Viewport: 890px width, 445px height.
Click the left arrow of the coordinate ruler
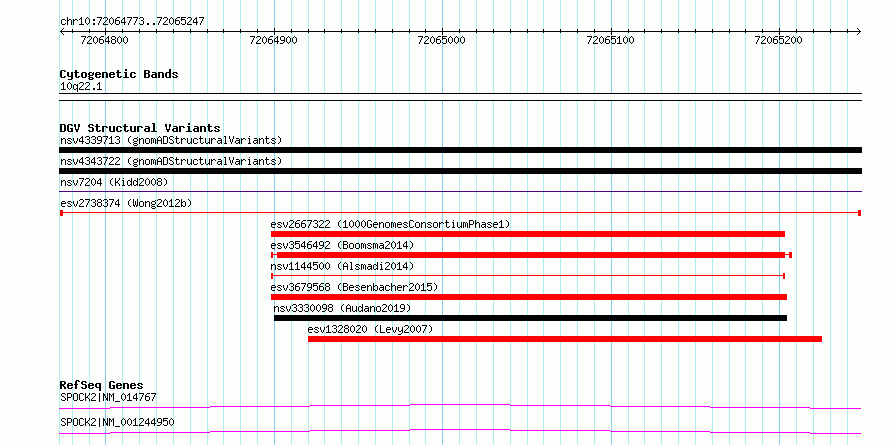(63, 31)
